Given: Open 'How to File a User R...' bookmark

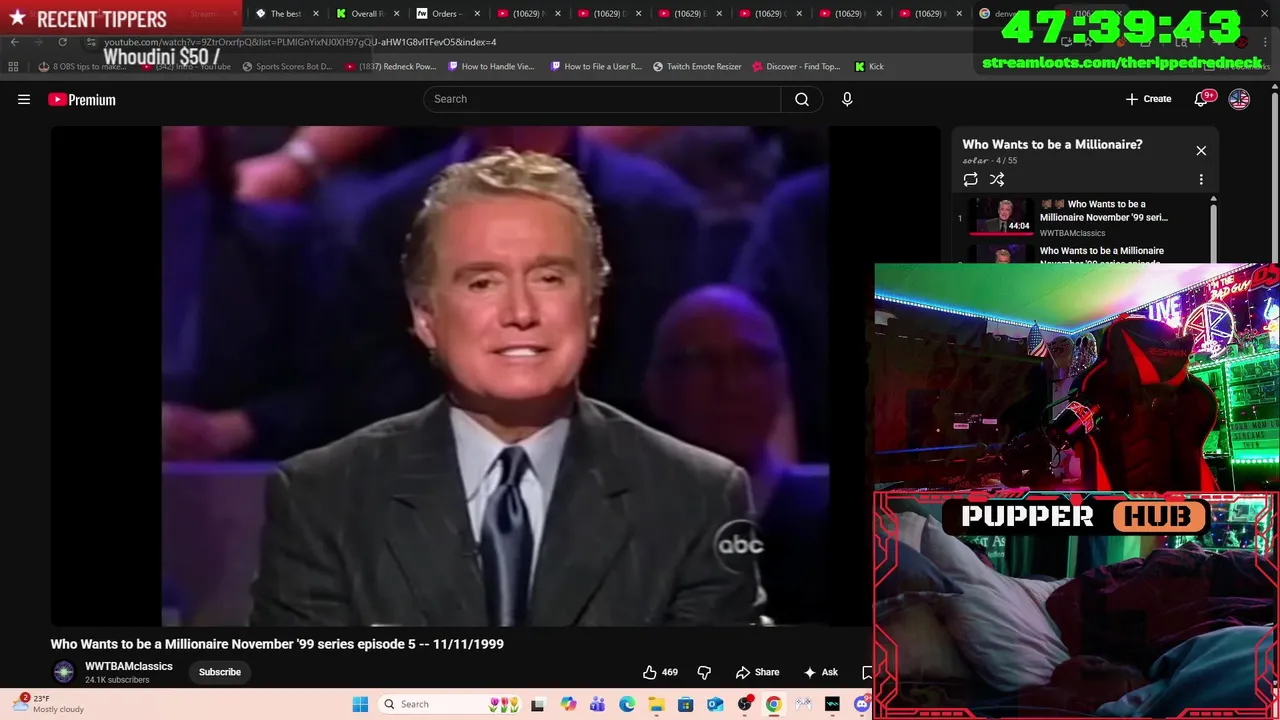Looking at the screenshot, I should click(x=596, y=67).
